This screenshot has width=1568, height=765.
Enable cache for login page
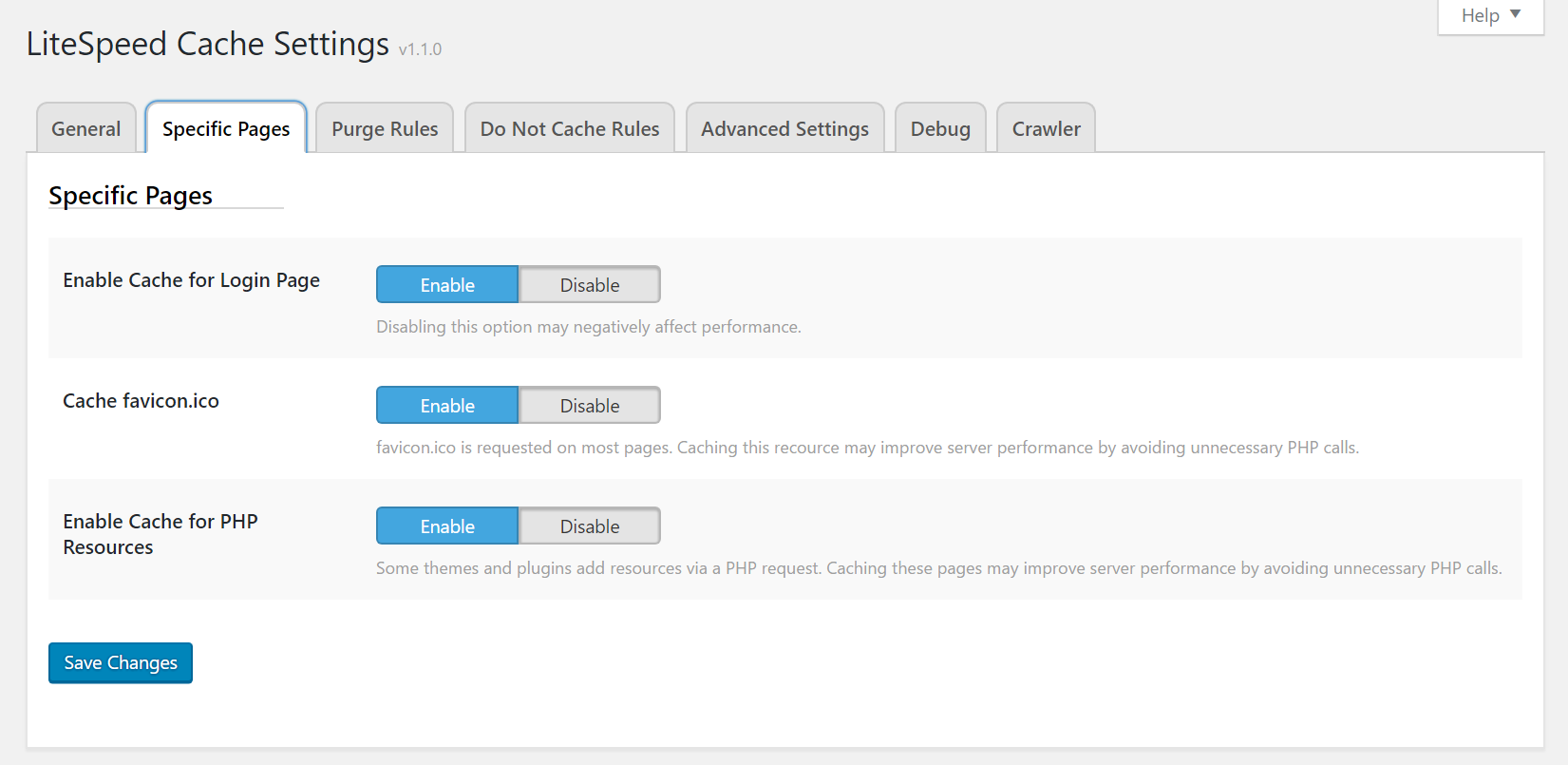click(447, 285)
